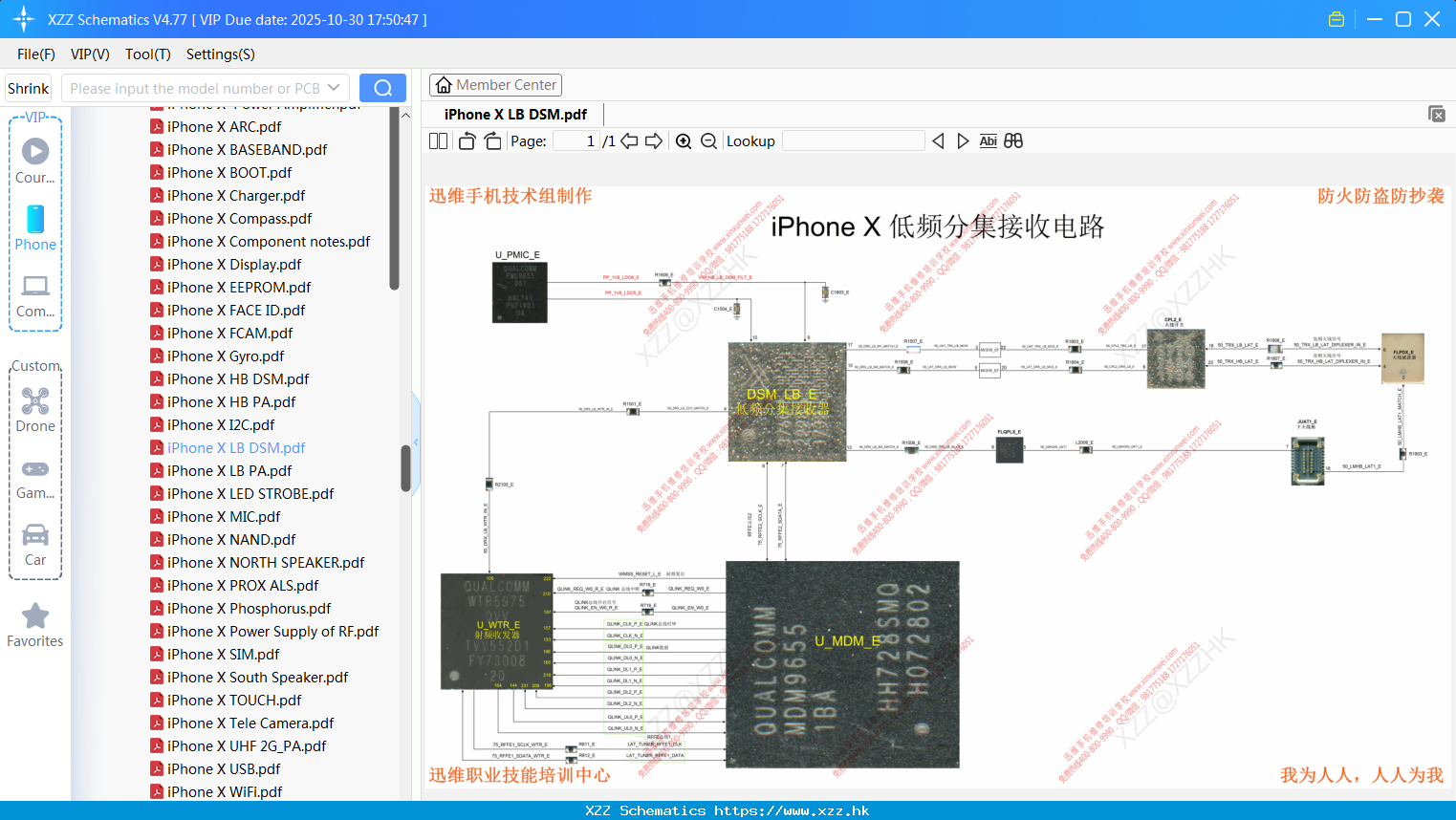Screen dimensions: 1456x820
Task: Open iPhone X Power Supply of RF.pdf
Action: tap(272, 632)
